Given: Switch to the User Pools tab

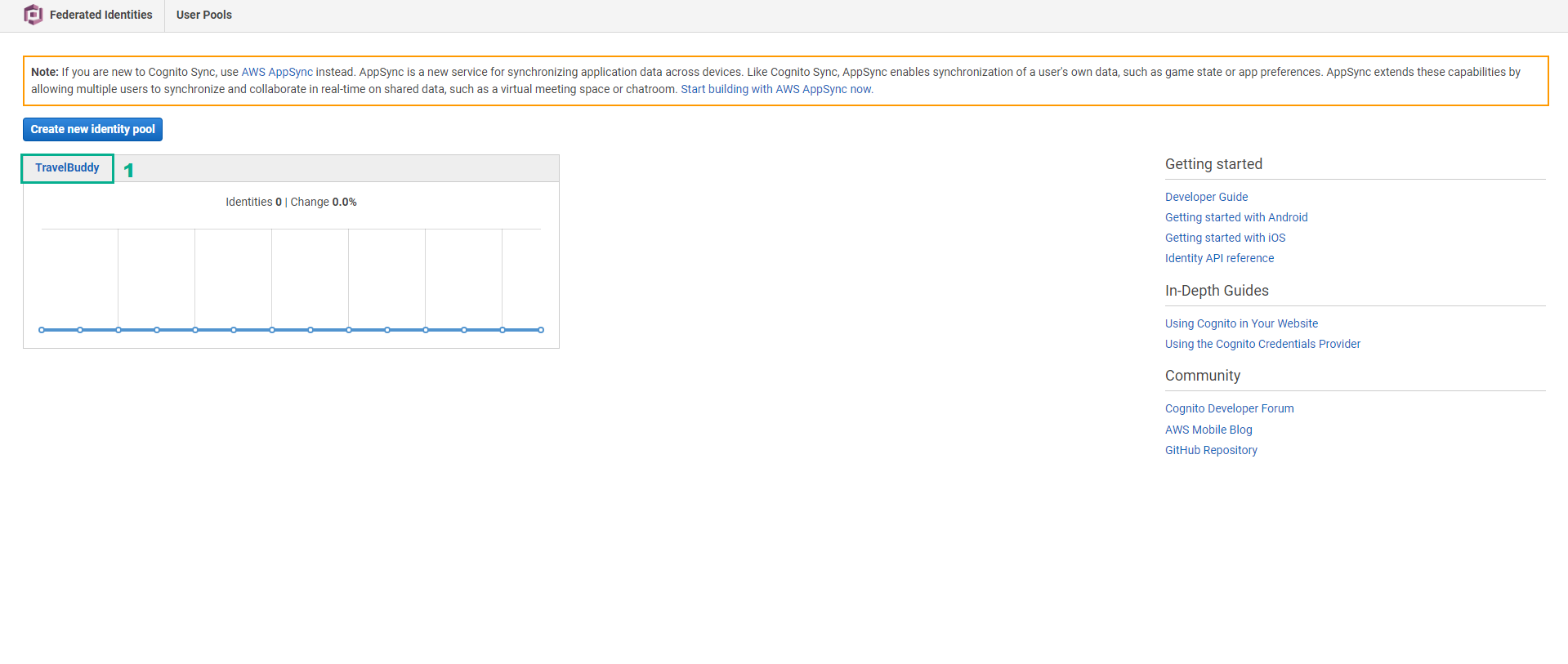Looking at the screenshot, I should pyautogui.click(x=204, y=15).
